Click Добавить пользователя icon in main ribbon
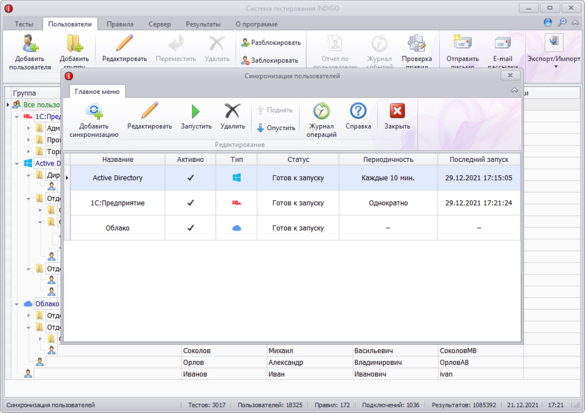Image resolution: width=585 pixels, height=413 pixels. [30, 43]
